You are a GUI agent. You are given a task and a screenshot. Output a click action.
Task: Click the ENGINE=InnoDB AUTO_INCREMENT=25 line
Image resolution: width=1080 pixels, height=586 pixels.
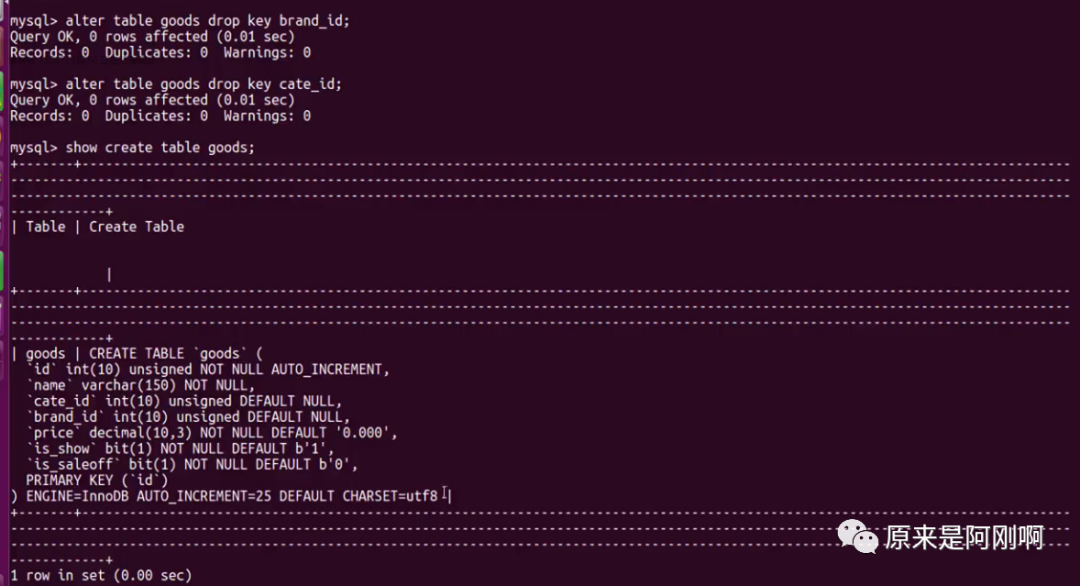tap(225, 496)
